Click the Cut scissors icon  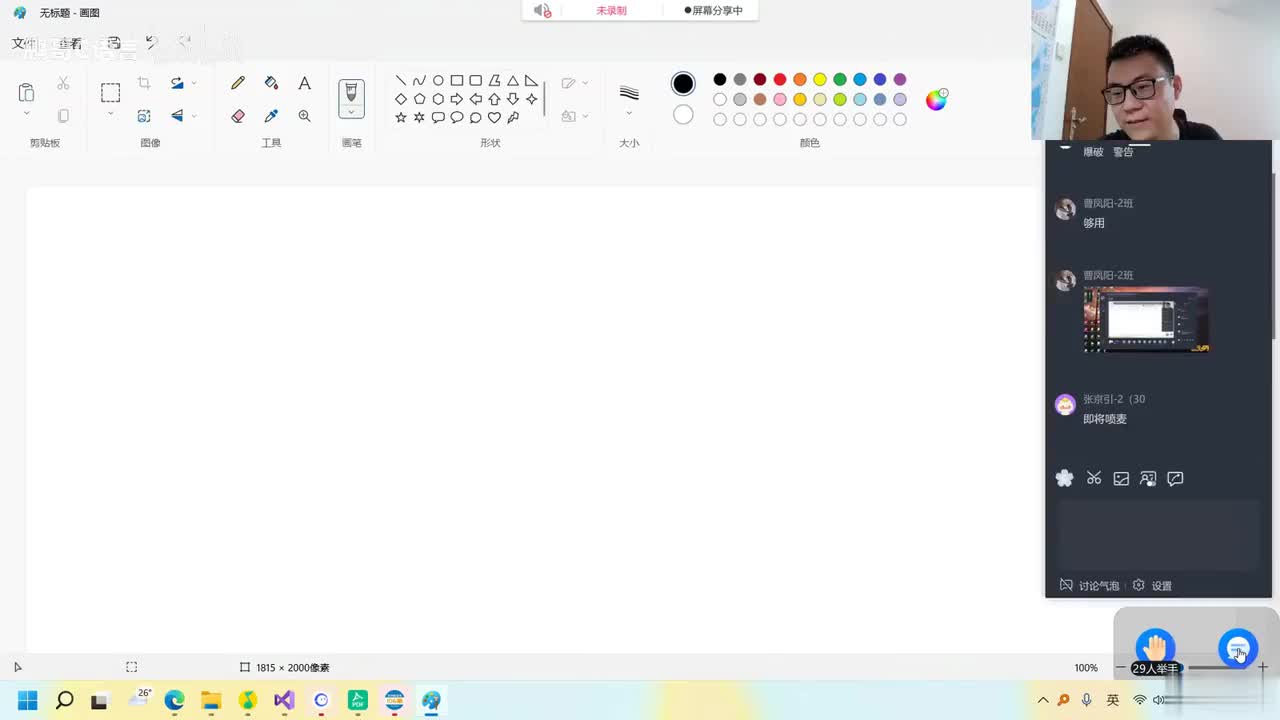click(63, 83)
